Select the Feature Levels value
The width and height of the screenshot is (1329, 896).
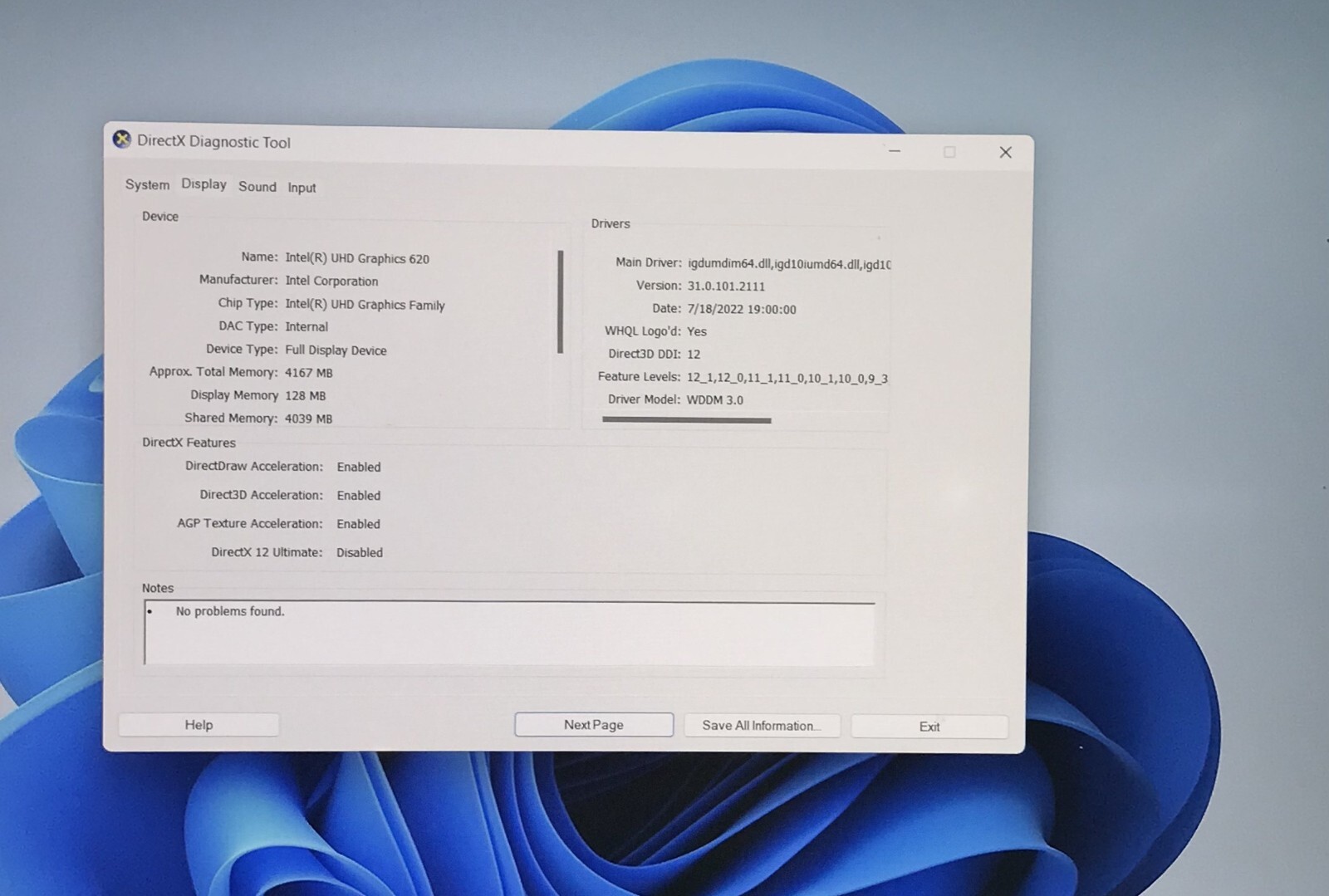(787, 379)
